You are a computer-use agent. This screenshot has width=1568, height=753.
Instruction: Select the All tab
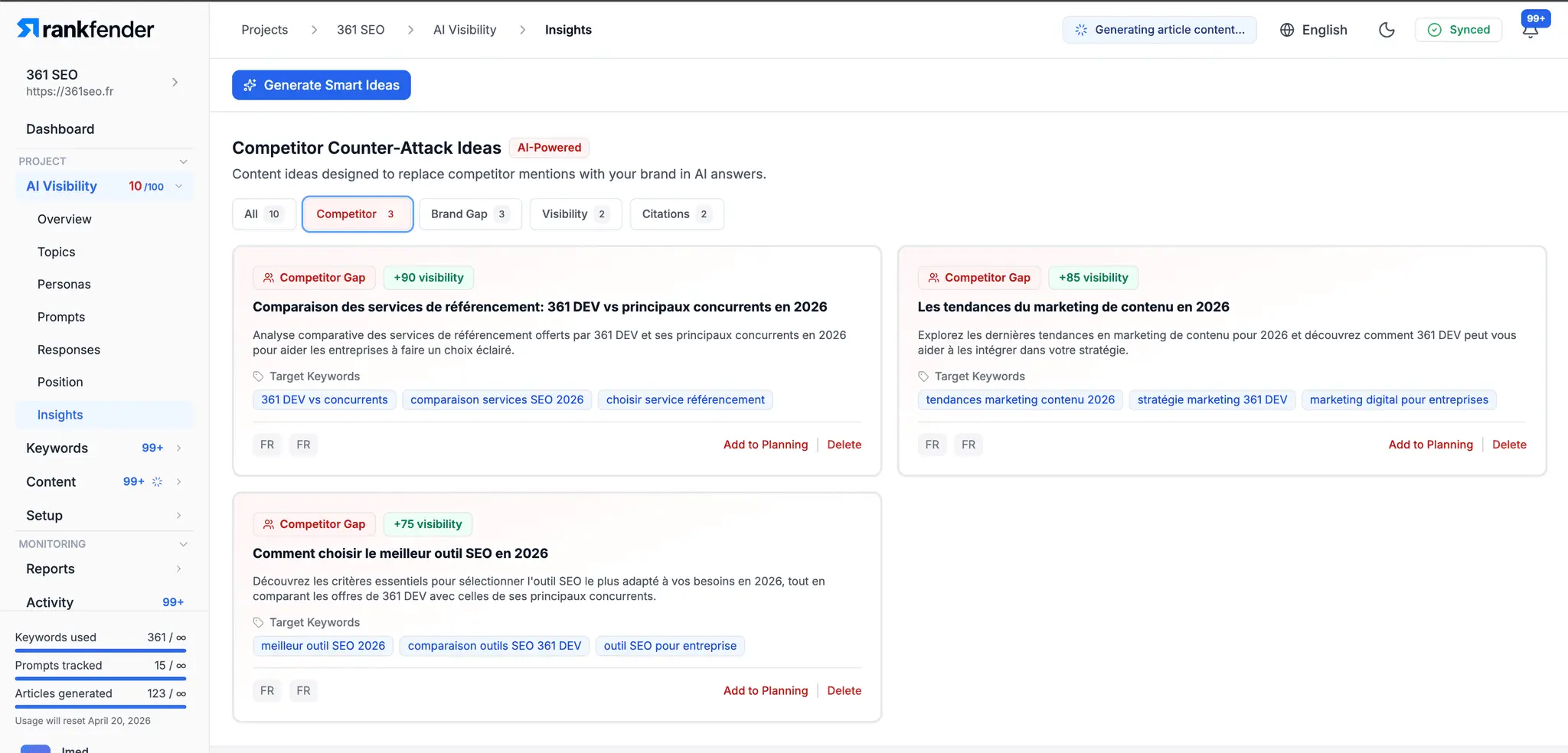[264, 214]
